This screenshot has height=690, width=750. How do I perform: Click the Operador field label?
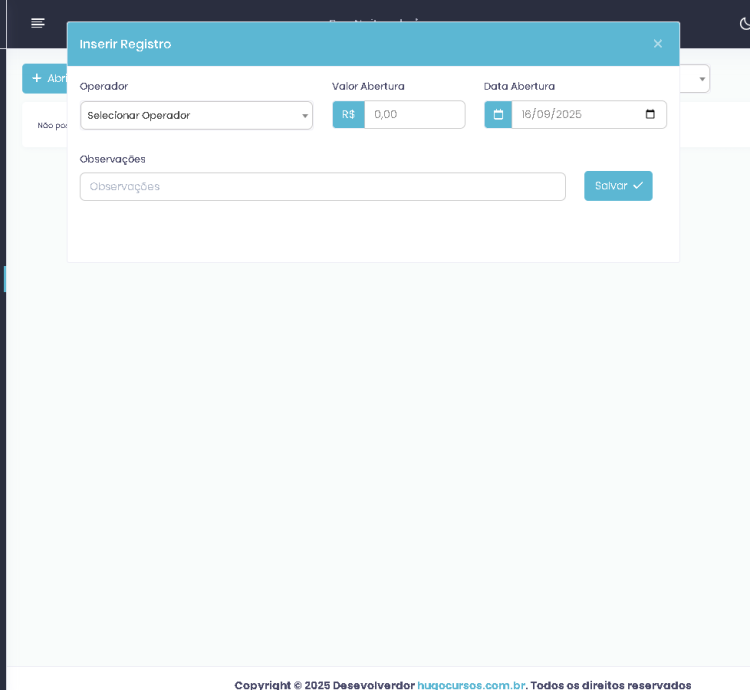(x=104, y=86)
